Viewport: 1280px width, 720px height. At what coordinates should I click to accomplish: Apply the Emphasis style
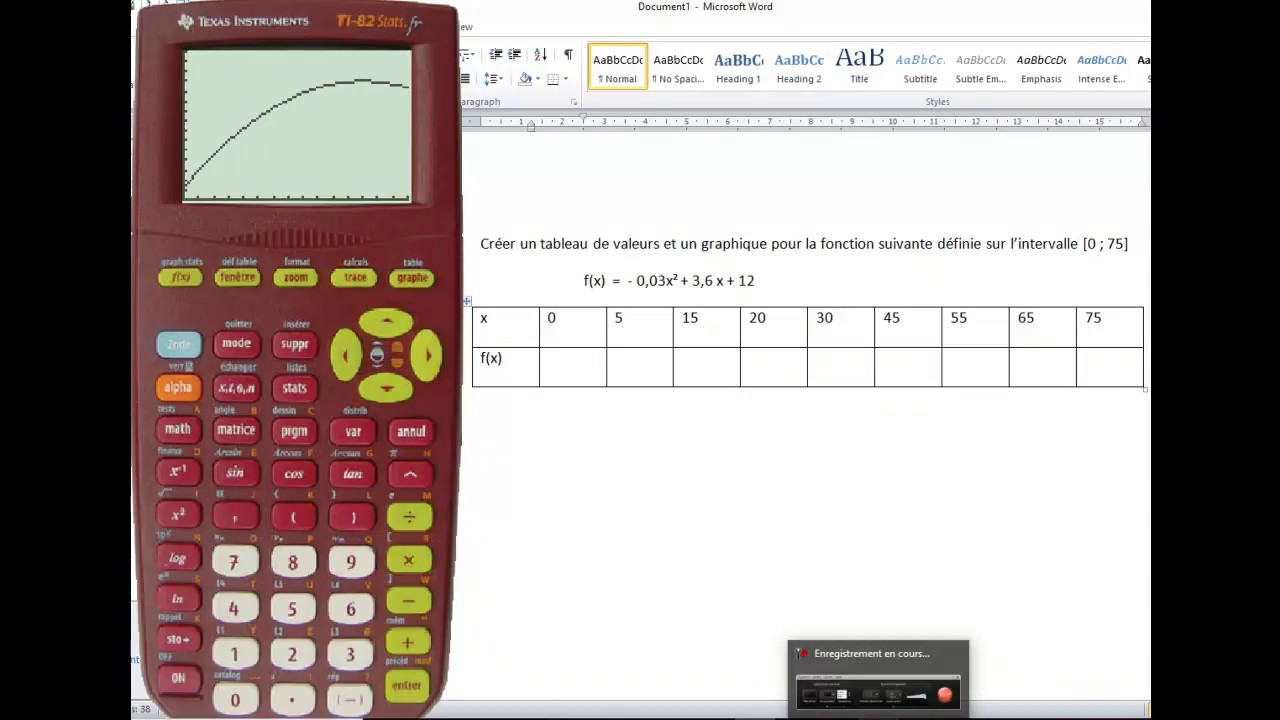(1041, 66)
